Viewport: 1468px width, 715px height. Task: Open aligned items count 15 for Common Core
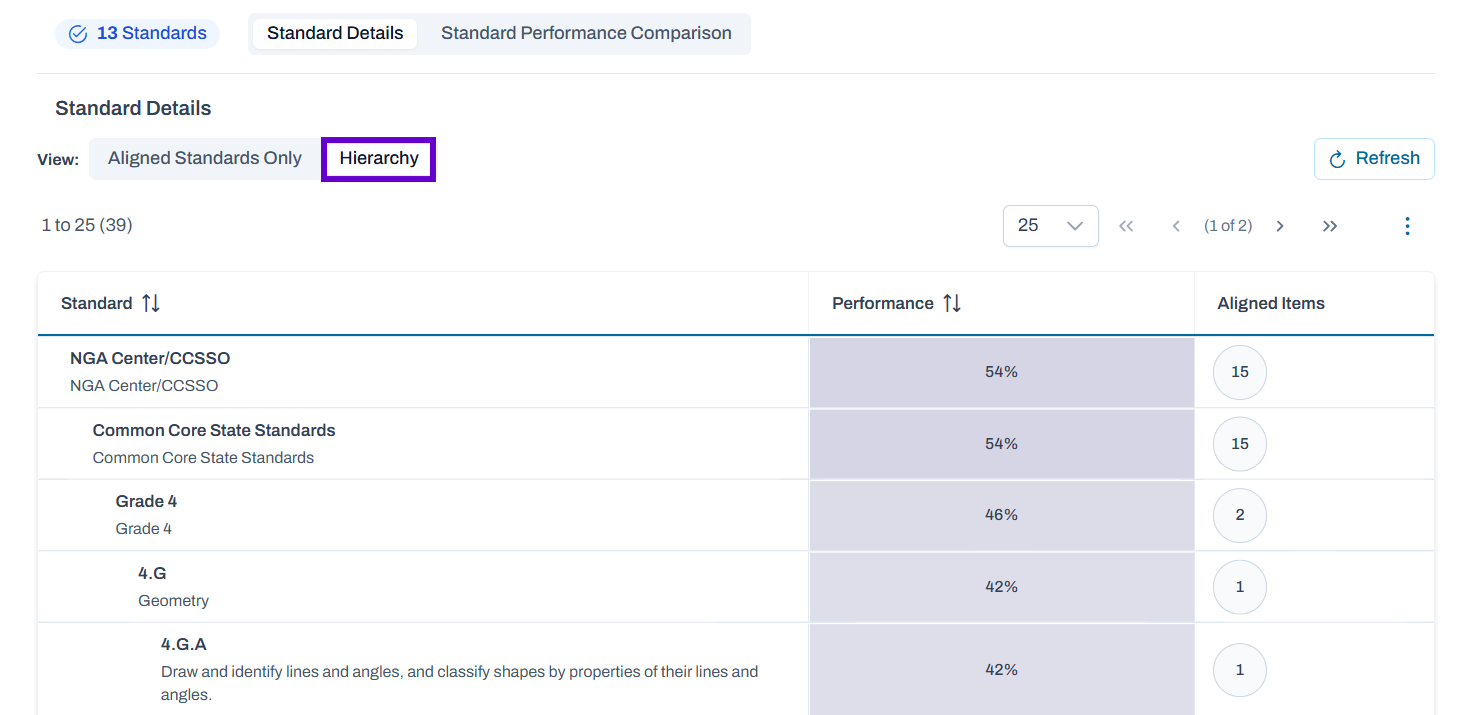tap(1240, 443)
